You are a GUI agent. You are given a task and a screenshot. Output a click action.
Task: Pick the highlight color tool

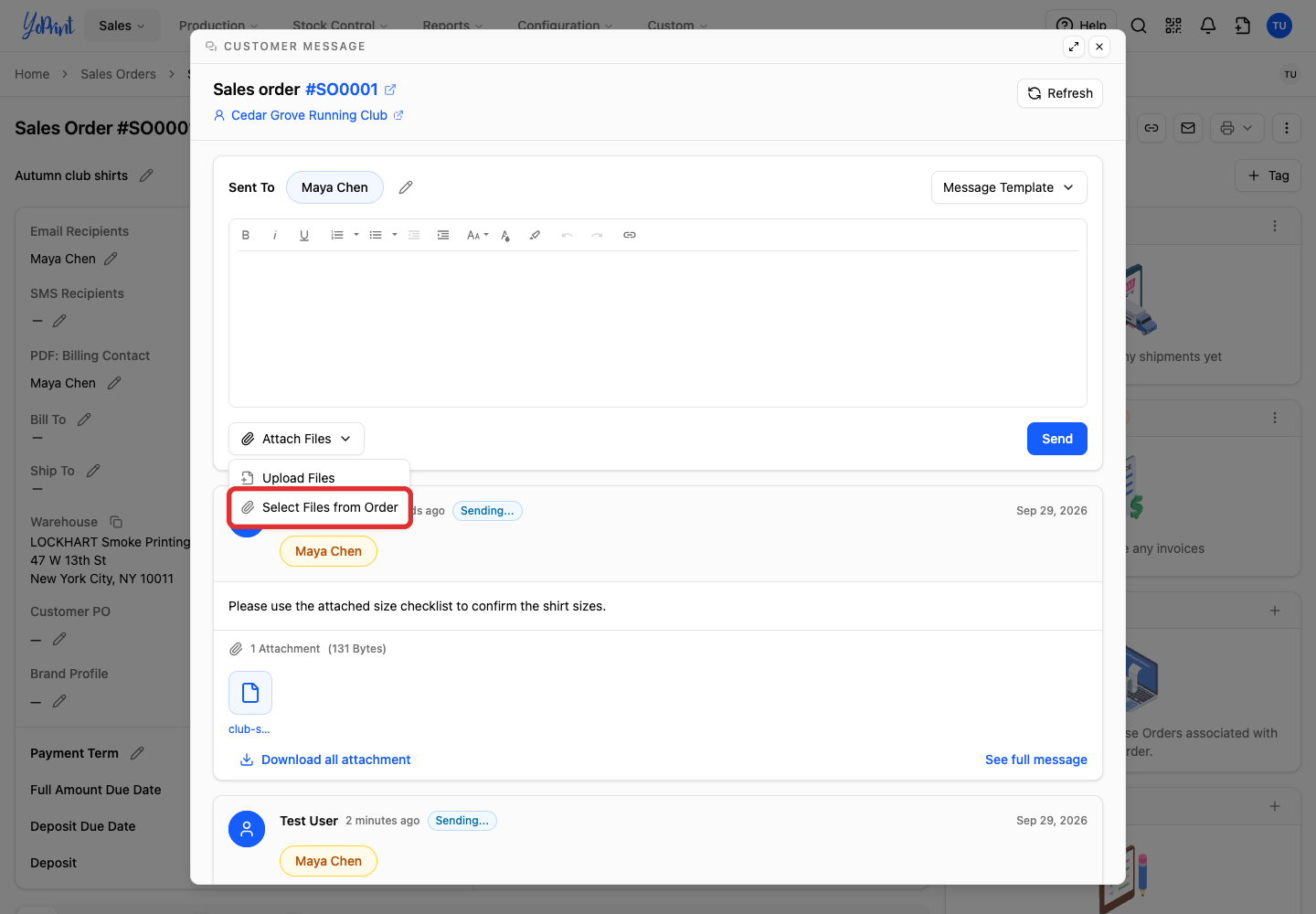point(535,235)
